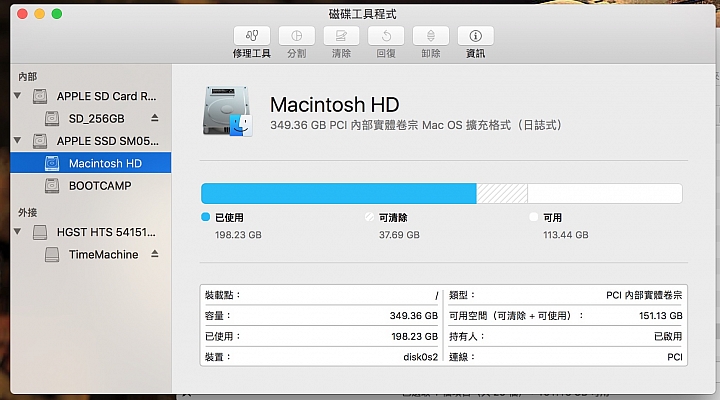Click the 回復 restore toolbar icon
Screen dimensions: 720x400
(386, 36)
